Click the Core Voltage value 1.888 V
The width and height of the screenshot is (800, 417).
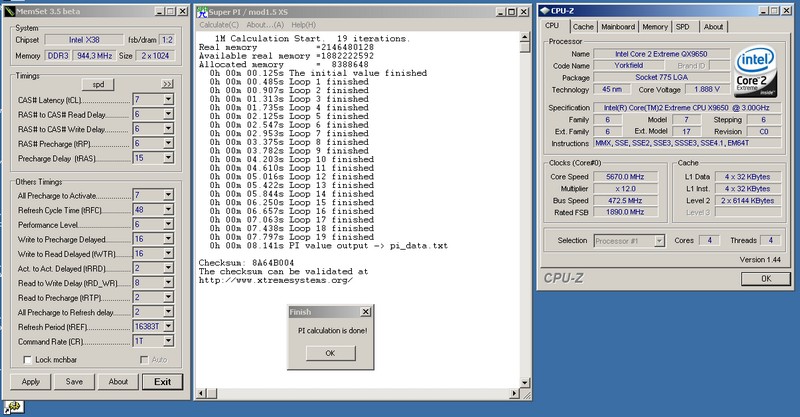(x=707, y=89)
